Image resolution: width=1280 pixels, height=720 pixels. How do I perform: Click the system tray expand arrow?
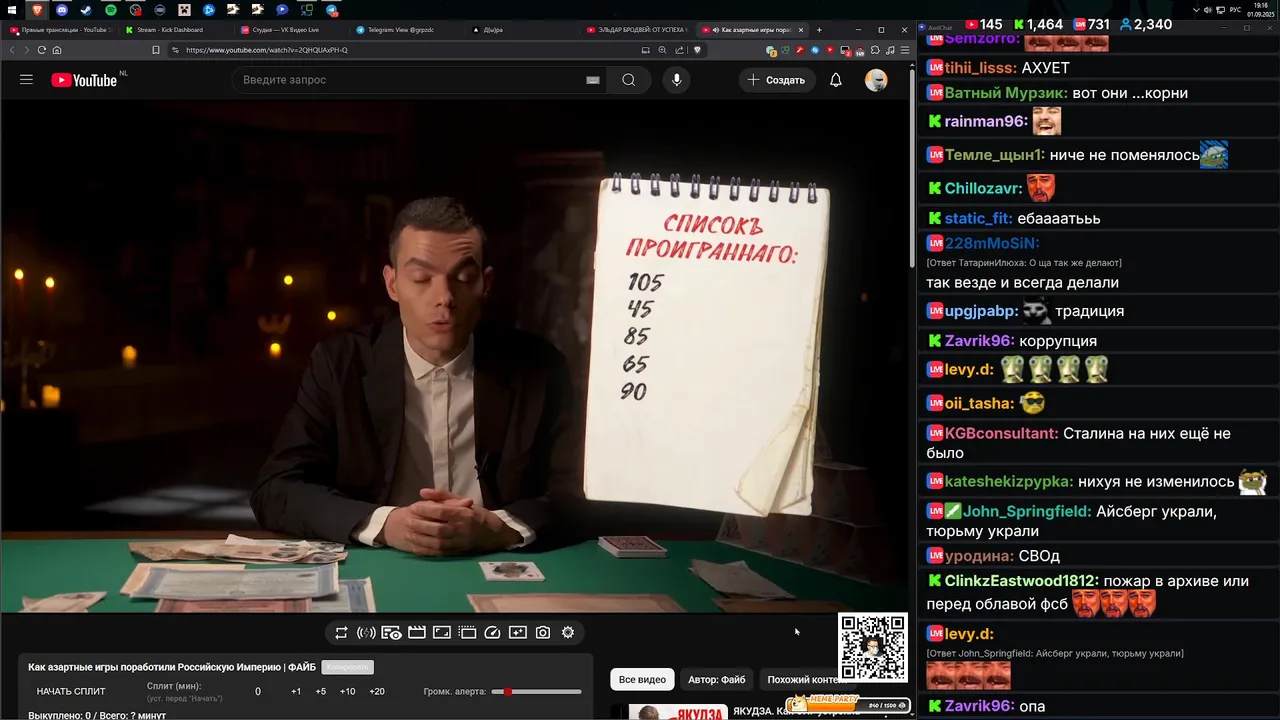click(1197, 10)
